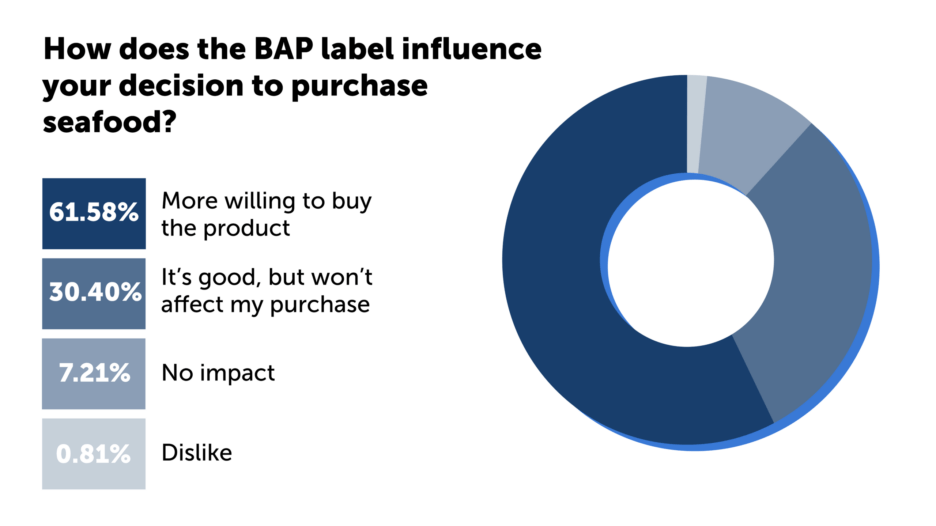936x526 pixels.
Task: Click the word "BAP" in the heading
Action: pos(262,49)
